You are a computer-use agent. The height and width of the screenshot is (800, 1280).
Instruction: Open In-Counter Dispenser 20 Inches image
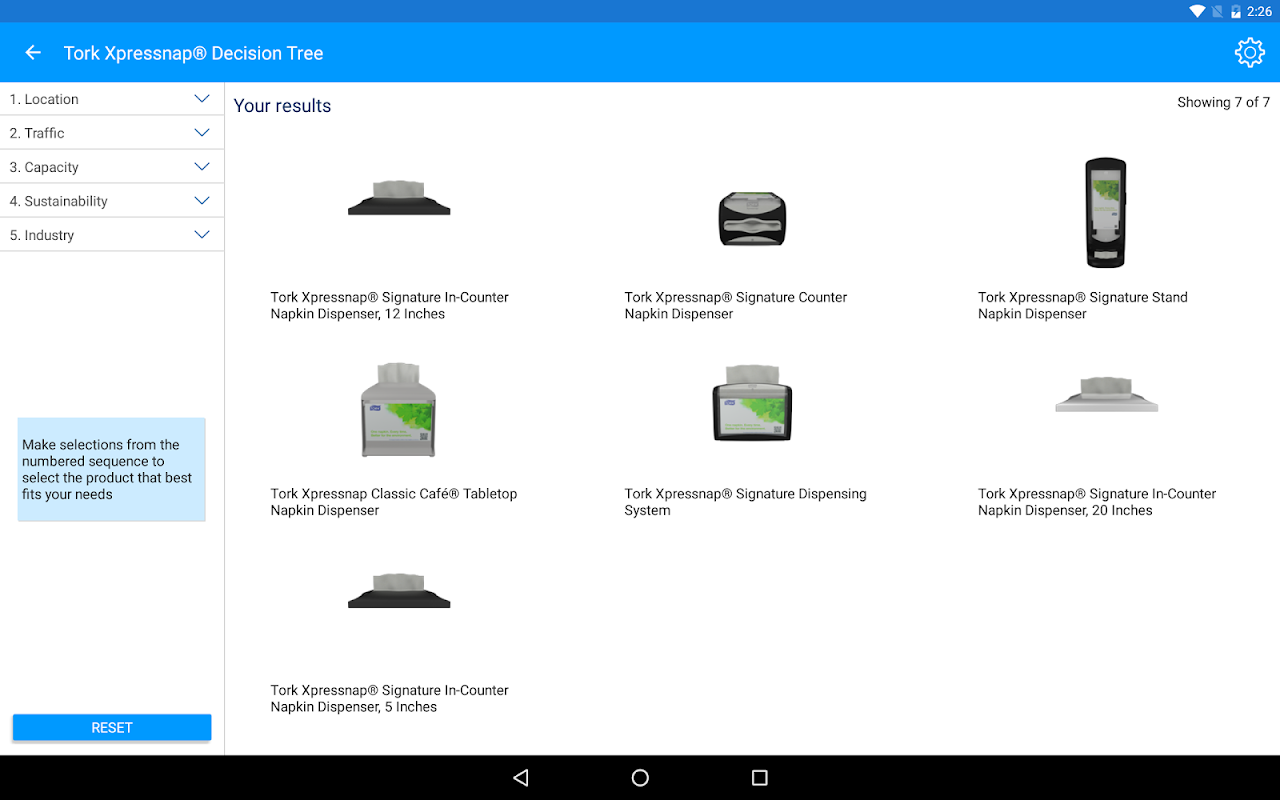tap(1107, 394)
